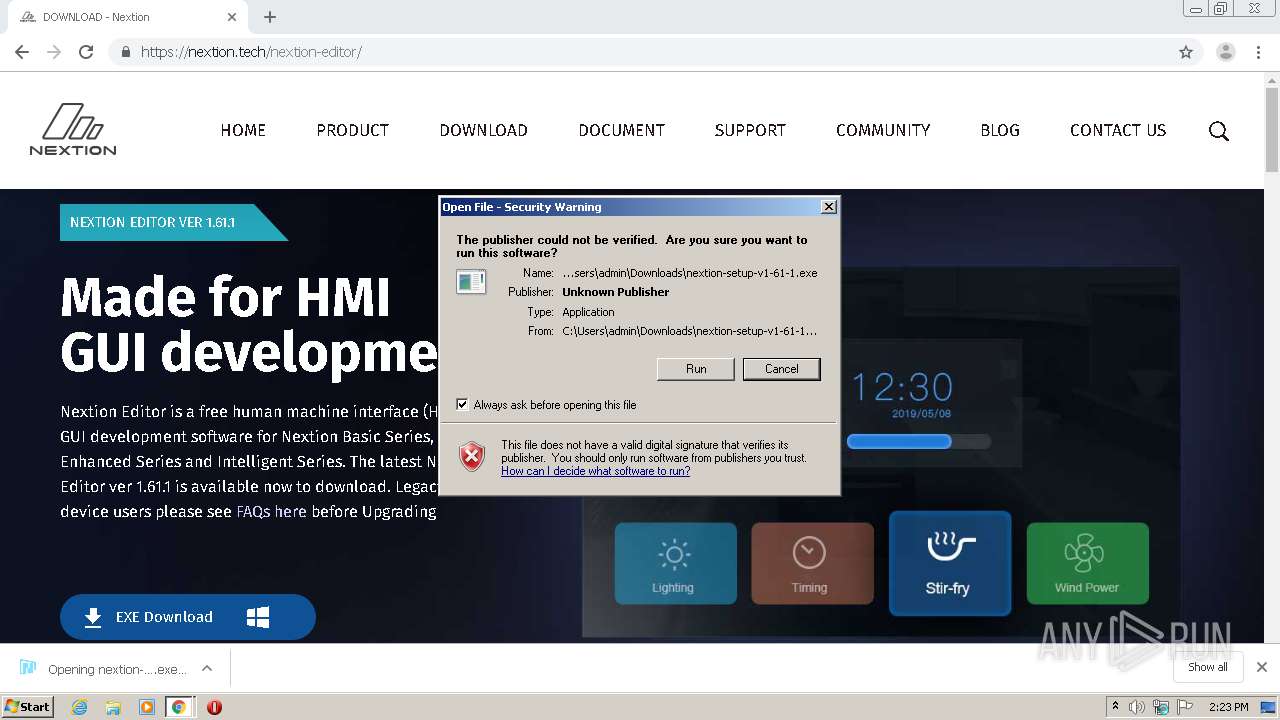Uncheck Always ask before opening this file
Viewport: 1280px width, 720px height.
tap(462, 405)
